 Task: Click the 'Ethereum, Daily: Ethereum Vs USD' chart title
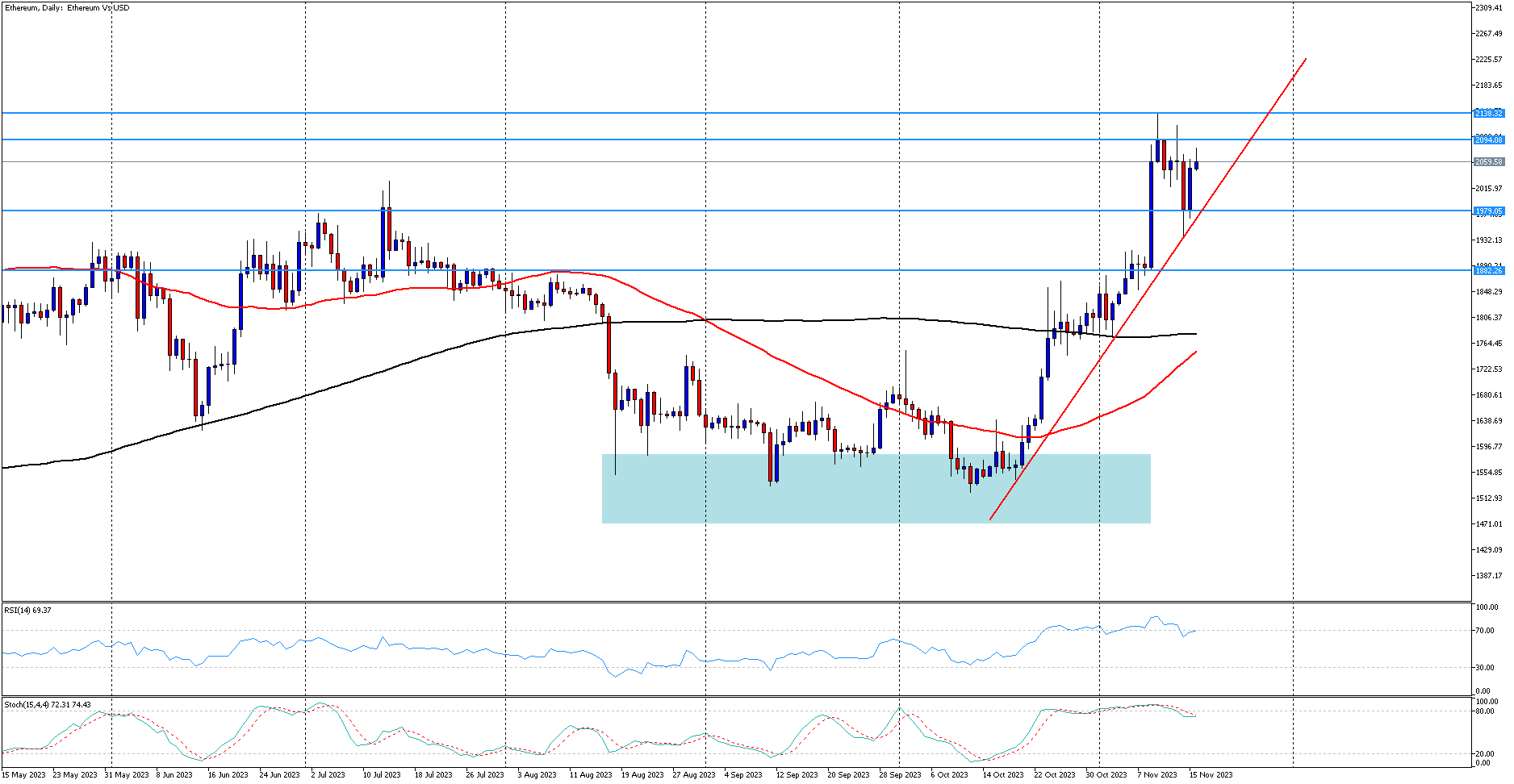click(67, 8)
